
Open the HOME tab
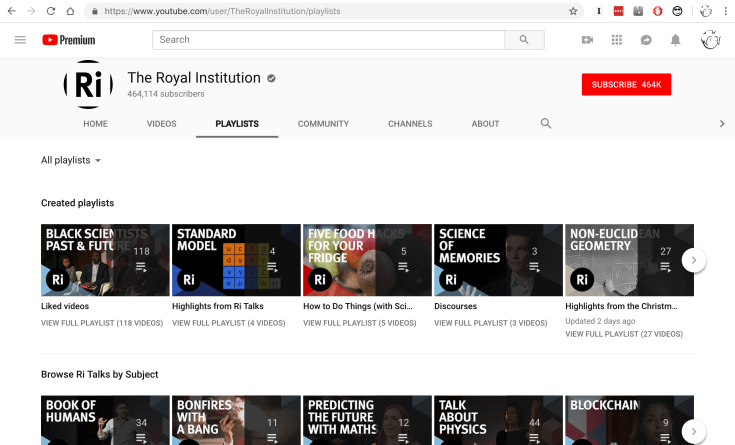click(95, 124)
